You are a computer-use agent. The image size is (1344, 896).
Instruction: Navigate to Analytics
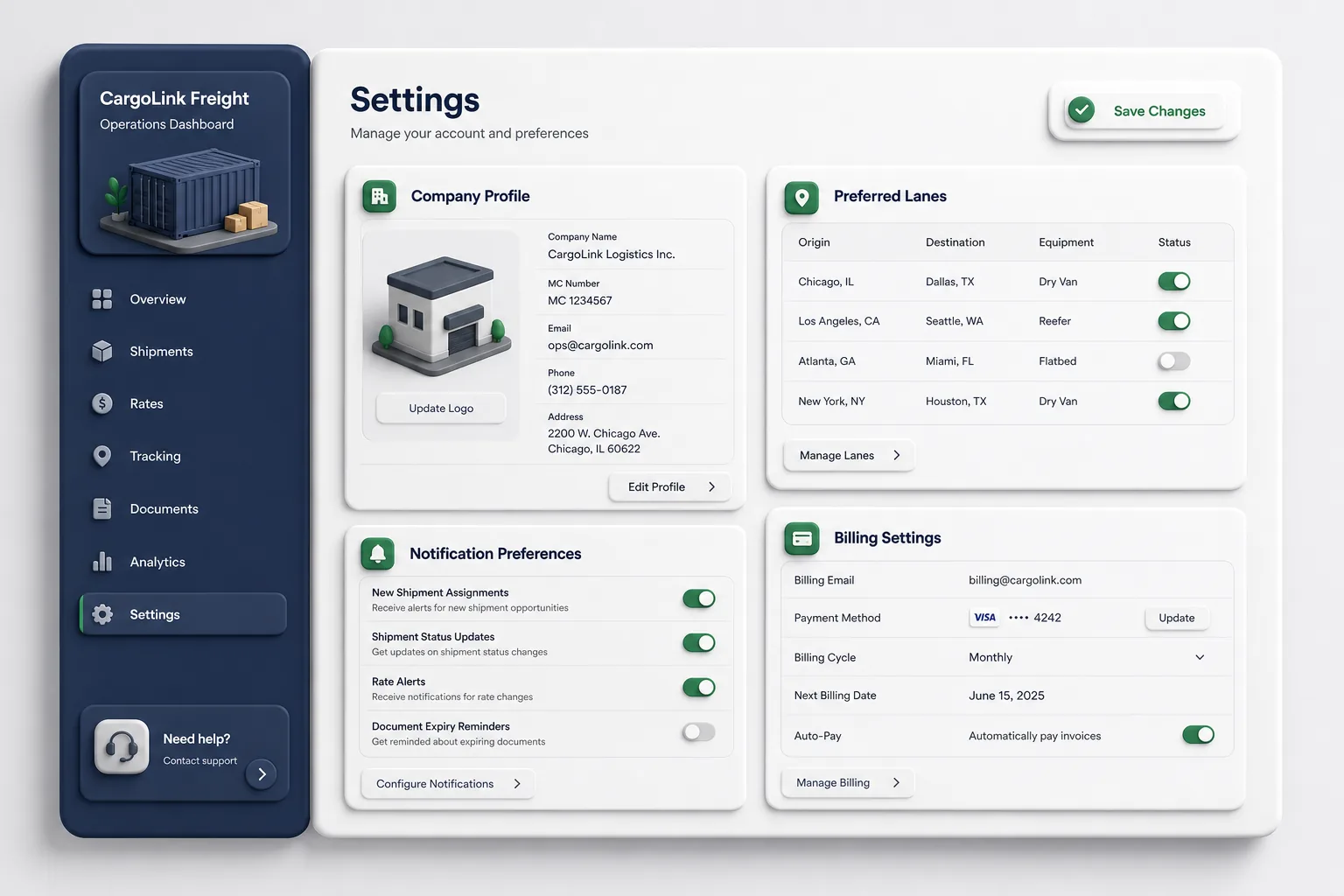click(183, 562)
